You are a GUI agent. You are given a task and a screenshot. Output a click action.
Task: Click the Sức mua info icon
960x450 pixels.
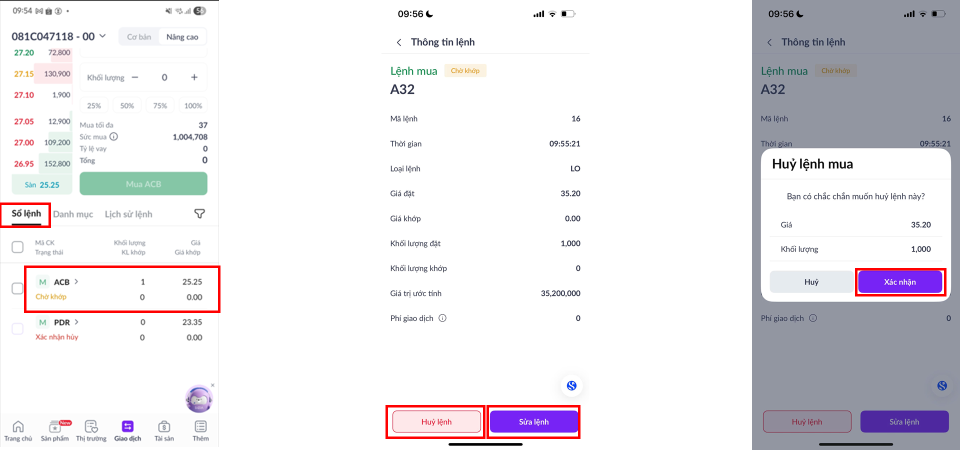[114, 137]
